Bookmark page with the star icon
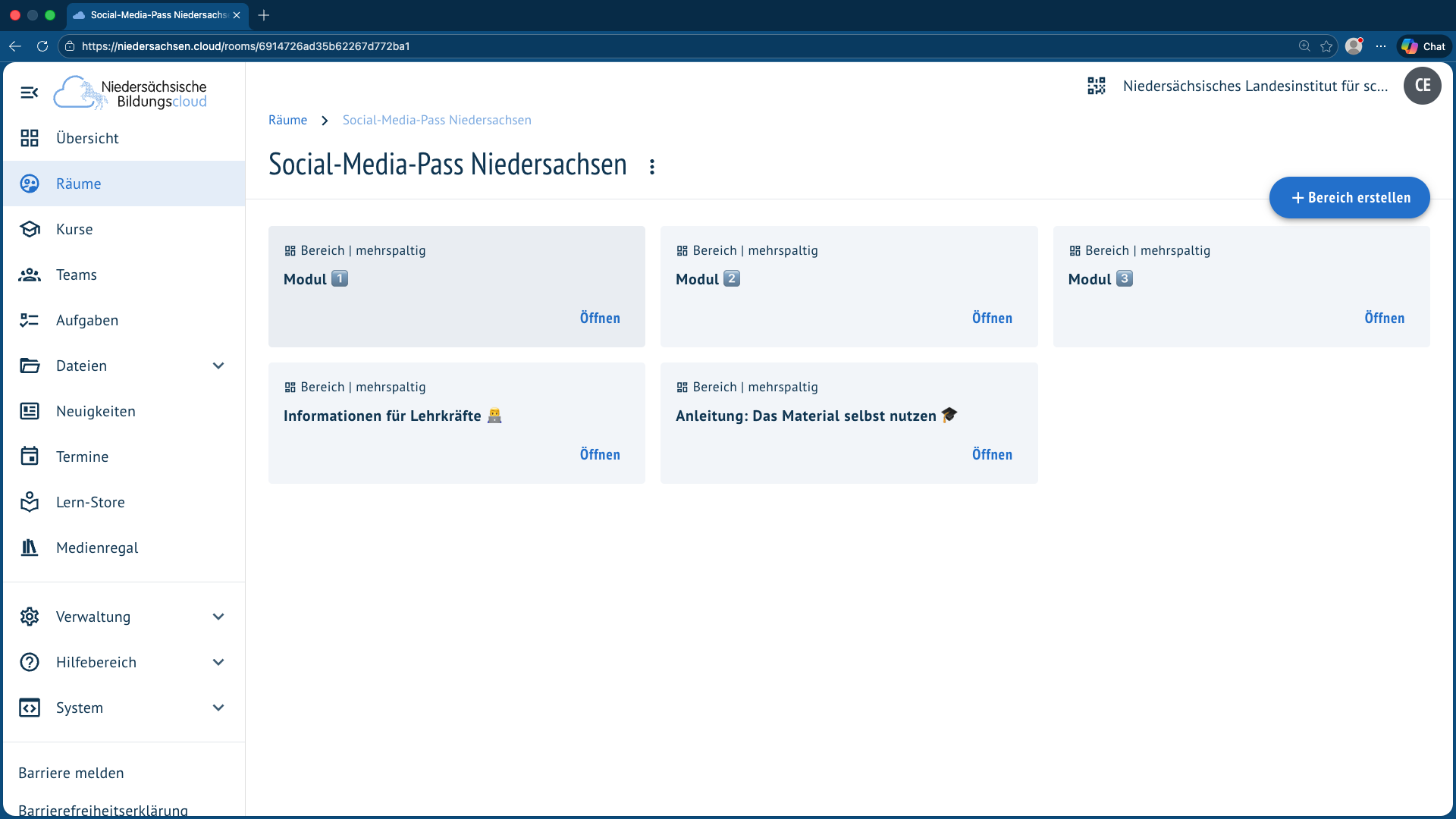Screen dimensions: 1456x819 pos(1326,46)
